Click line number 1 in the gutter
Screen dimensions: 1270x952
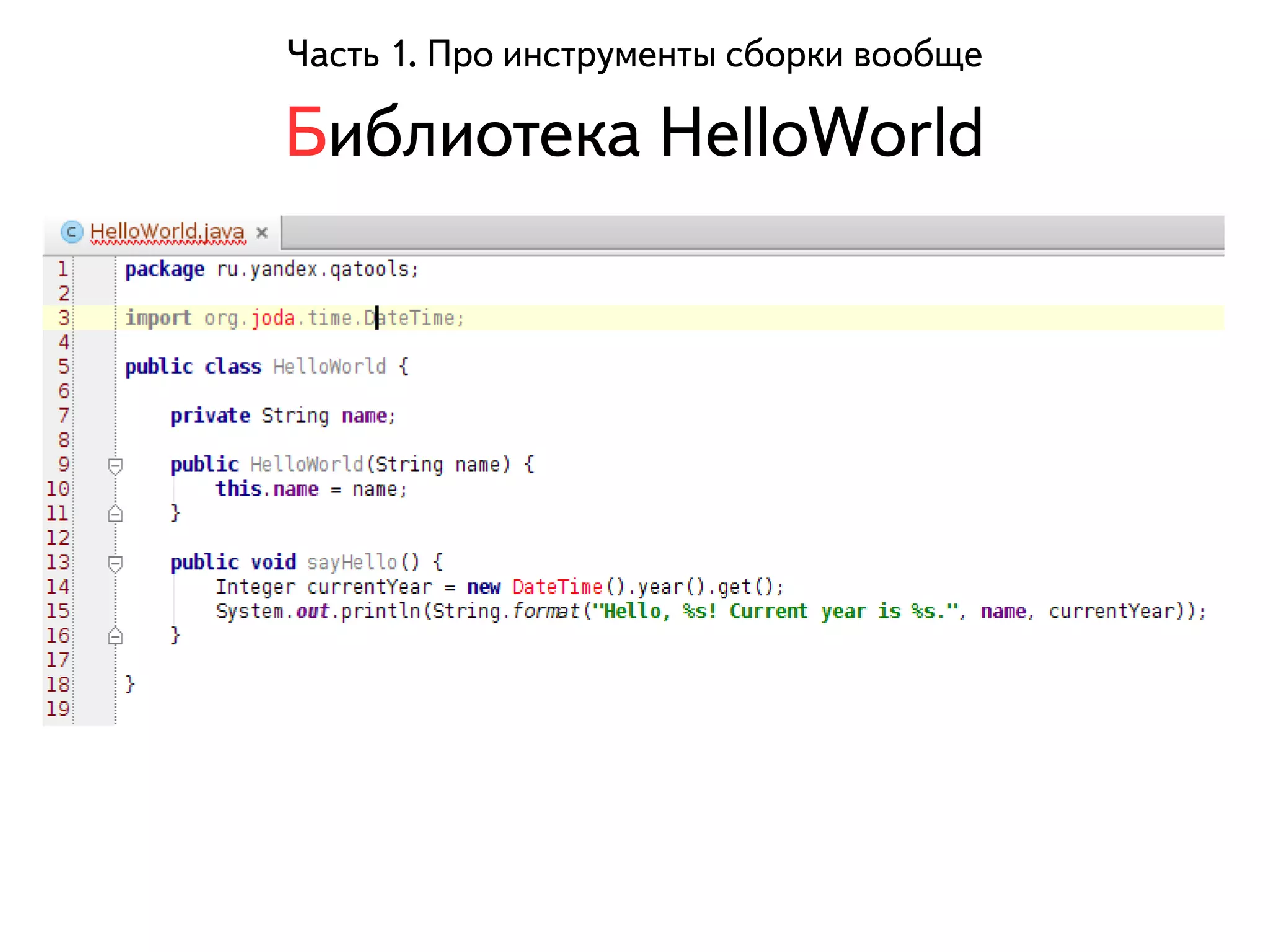click(x=62, y=269)
